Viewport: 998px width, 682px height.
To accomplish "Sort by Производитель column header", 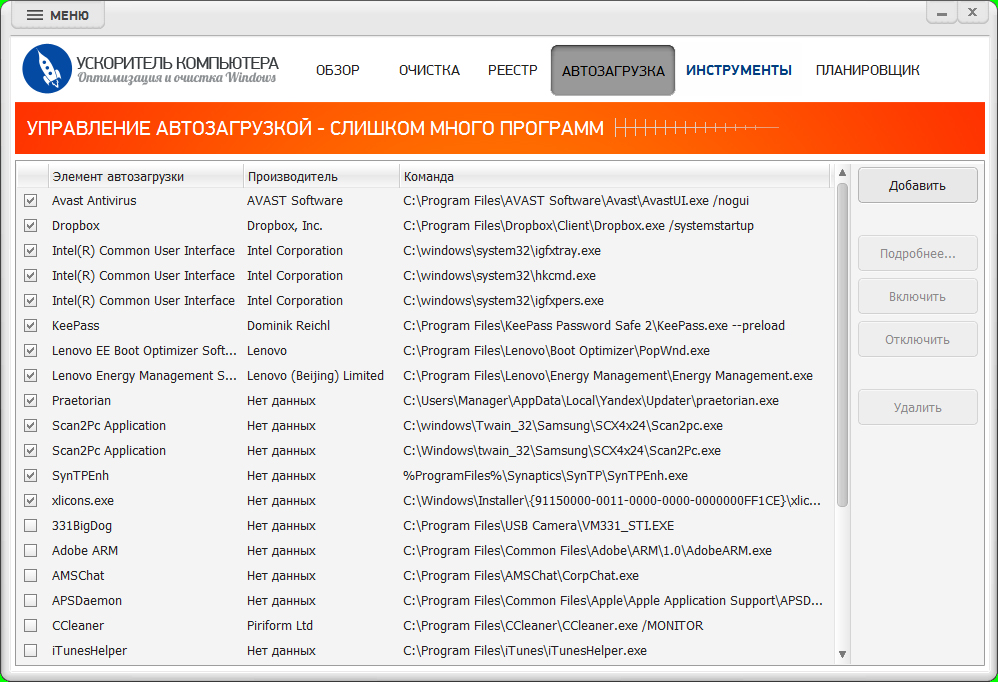I will coord(321,176).
